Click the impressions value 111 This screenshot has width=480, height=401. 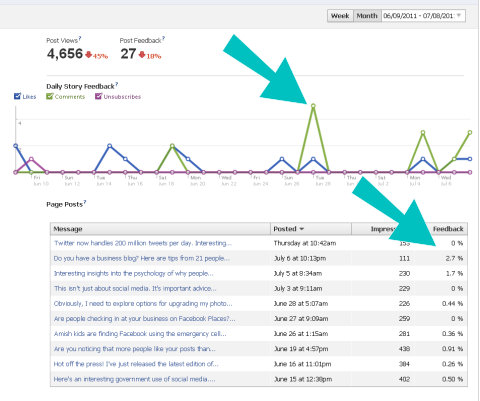click(404, 258)
